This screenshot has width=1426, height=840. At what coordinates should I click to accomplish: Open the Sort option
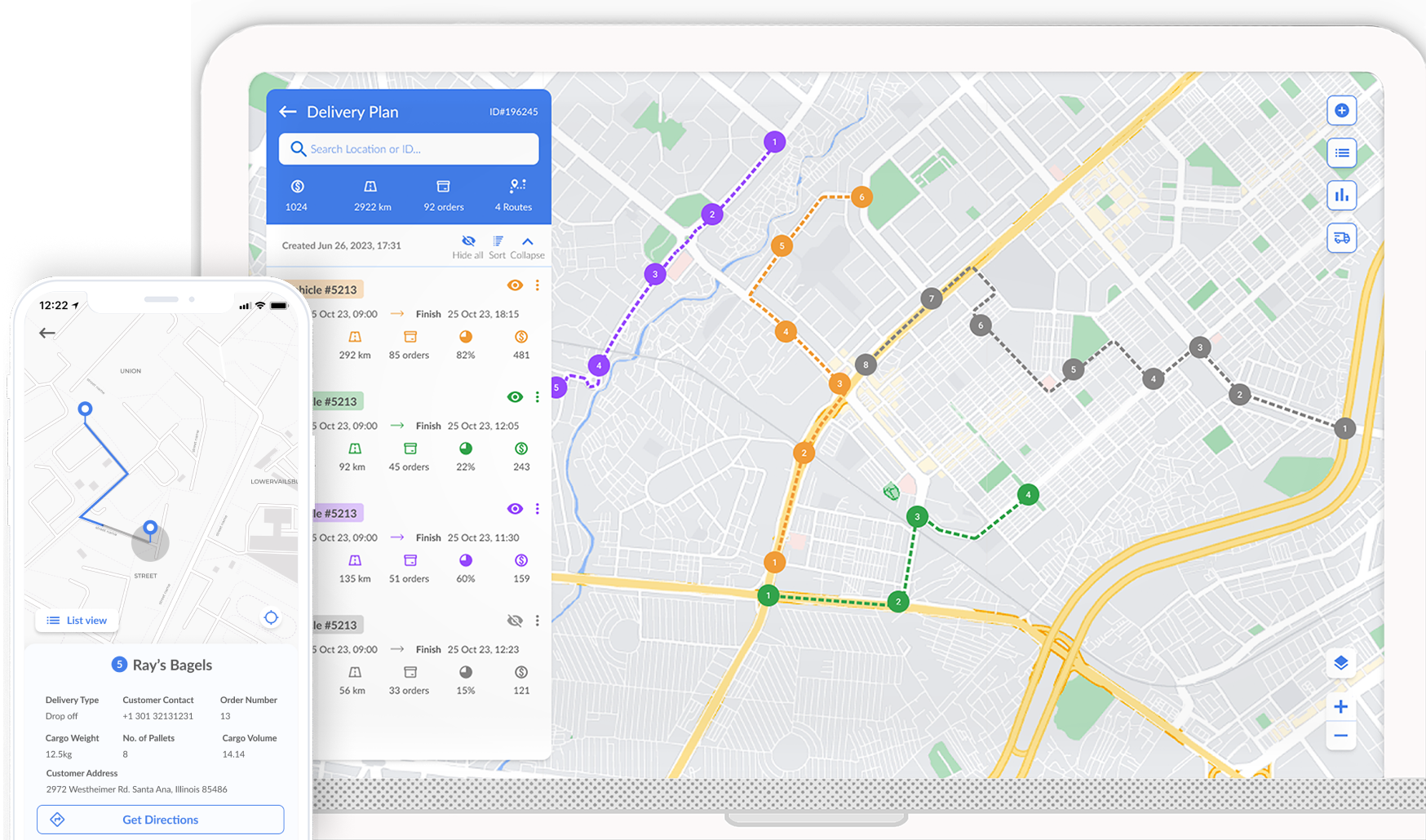(x=497, y=246)
